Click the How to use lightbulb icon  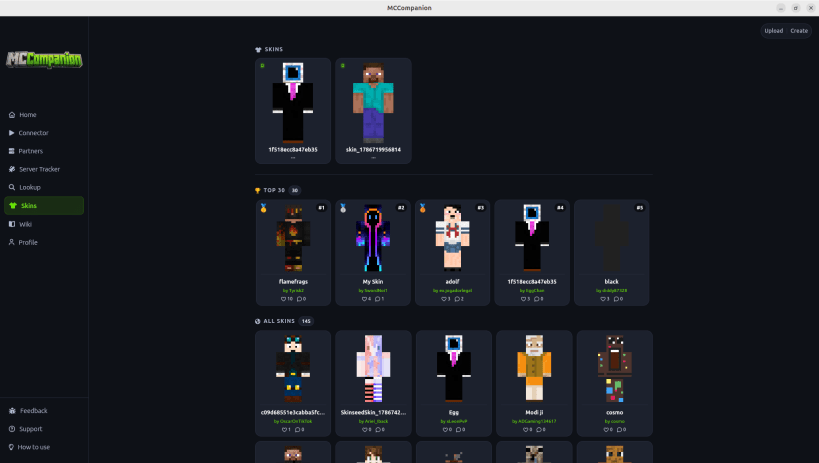coord(11,447)
